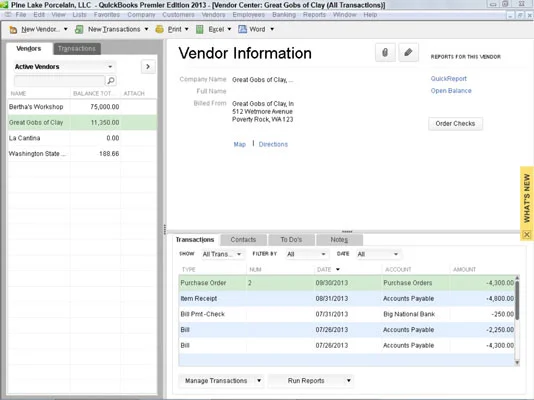Screen dimensions: 534x400
Task: Select the Item Receipt transaction row
Action: 346,299
